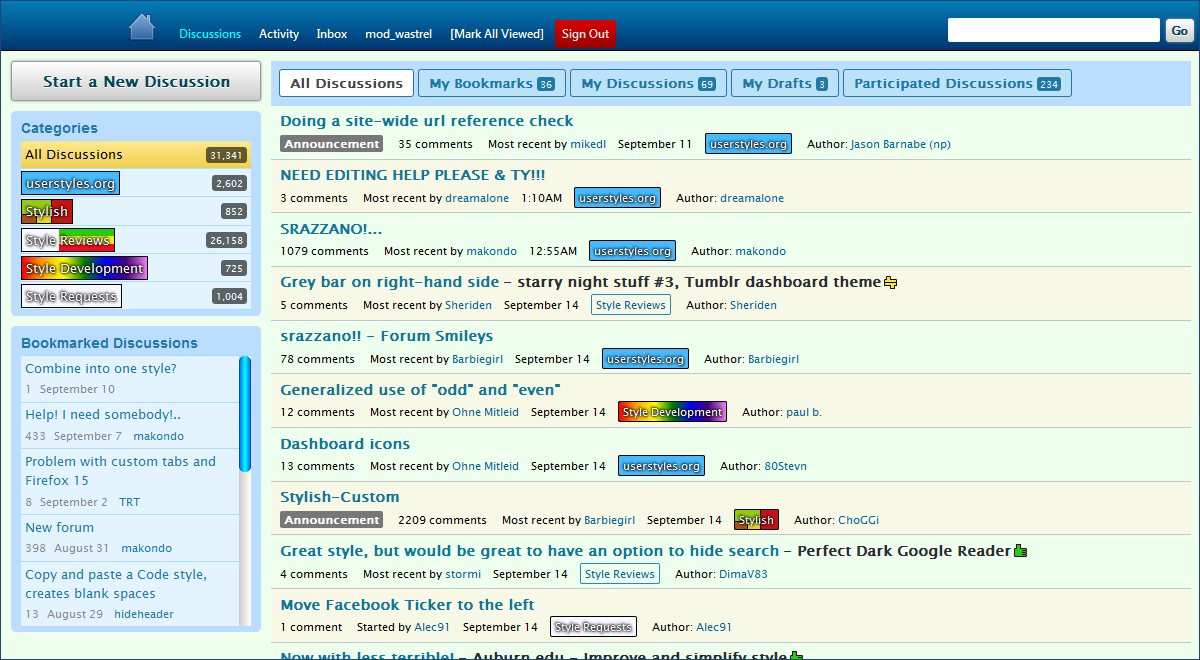Select the All Discussions tab

(x=346, y=84)
